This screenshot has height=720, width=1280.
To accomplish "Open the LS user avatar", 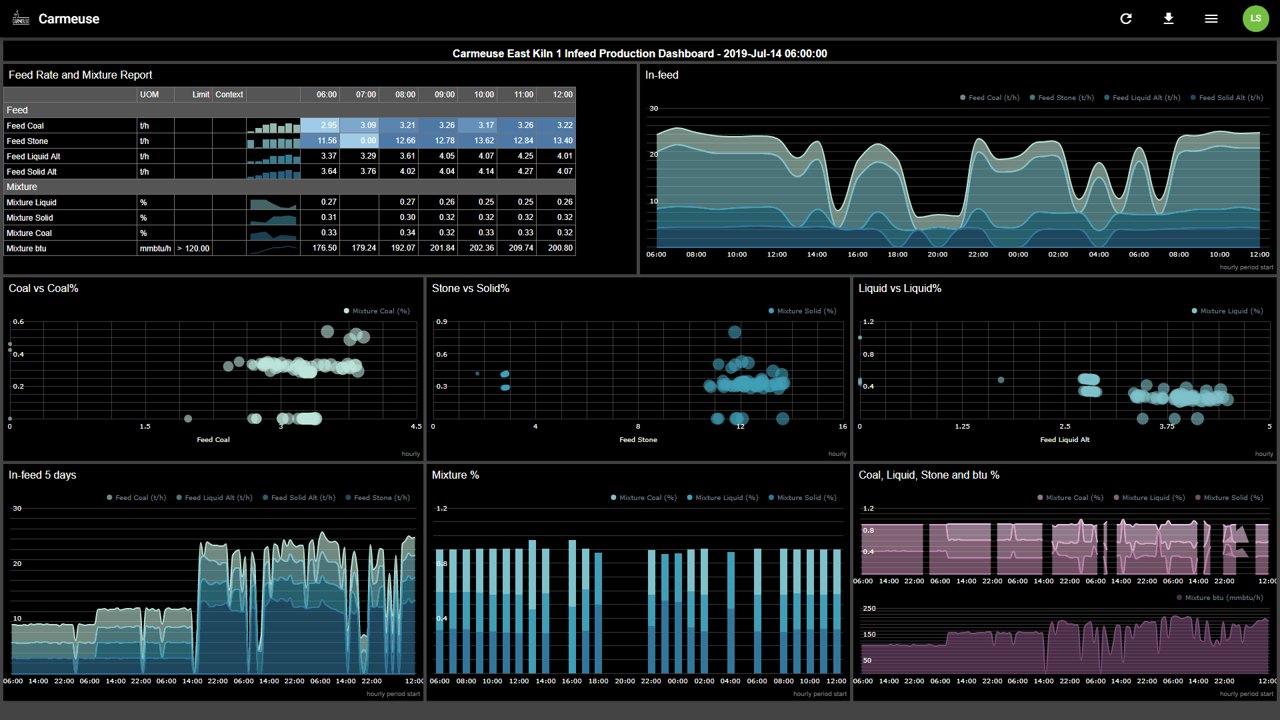I will click(x=1256, y=18).
